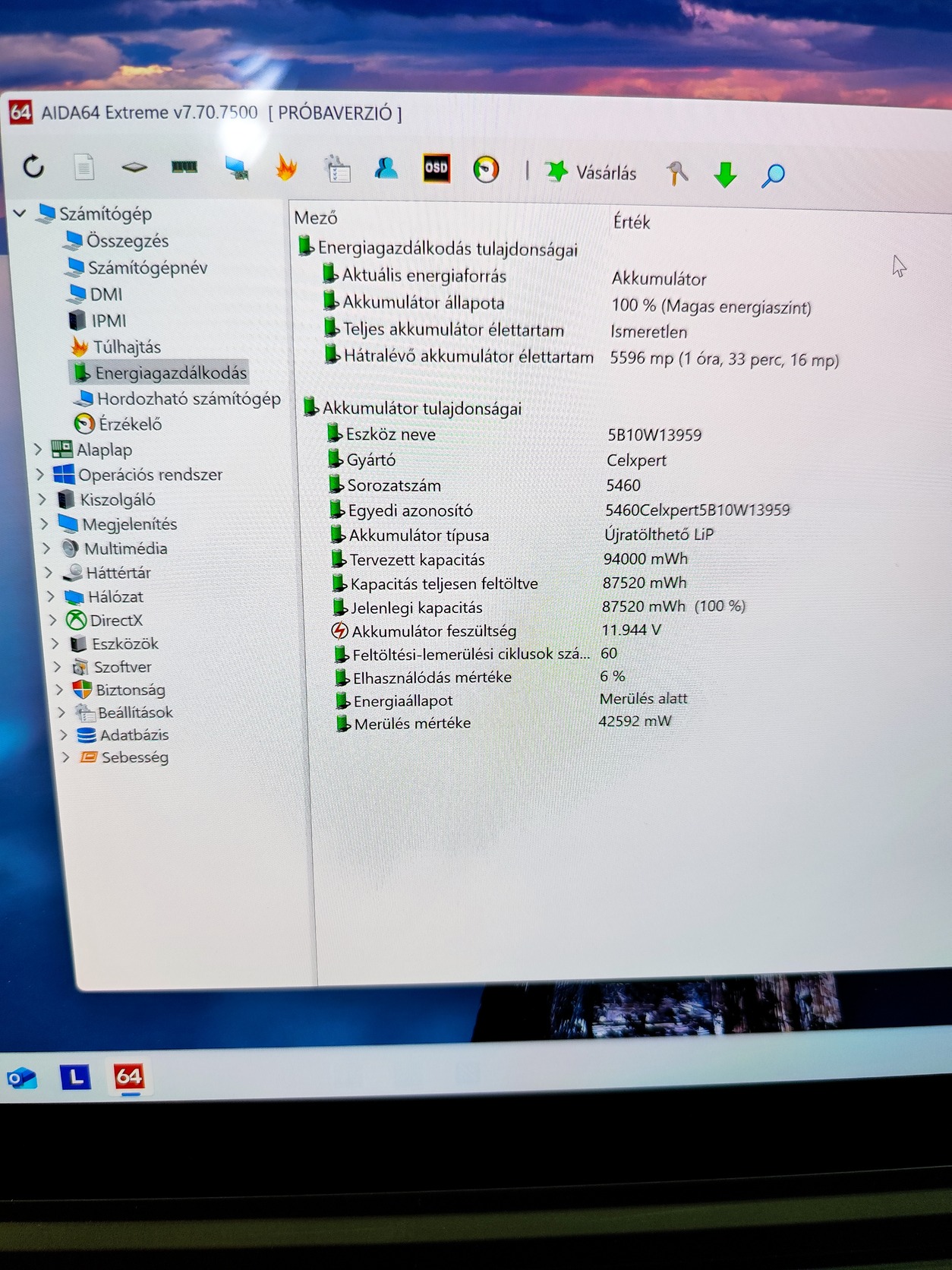Screen dimensions: 952x1270
Task: Click the motherboard chip toolbar icon
Action: click(134, 166)
